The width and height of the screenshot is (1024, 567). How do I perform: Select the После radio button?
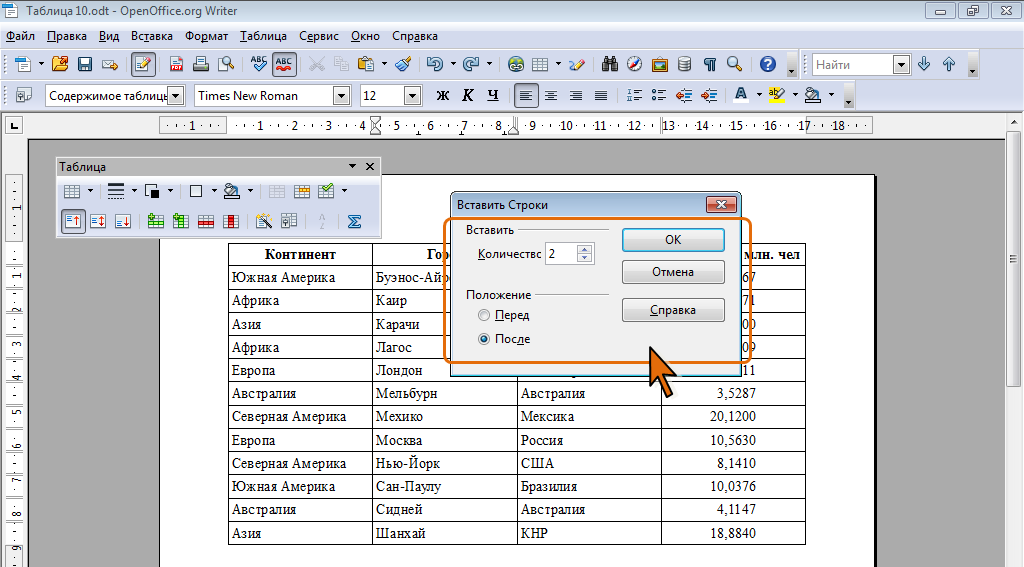(x=484, y=339)
